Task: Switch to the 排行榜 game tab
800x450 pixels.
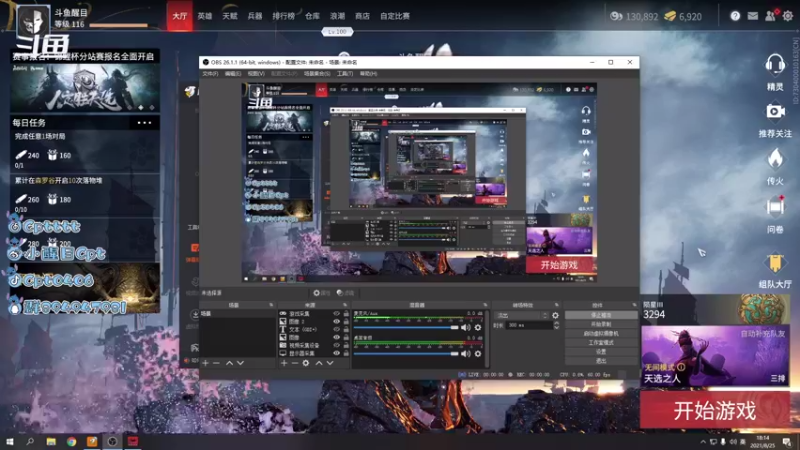Action: click(x=283, y=16)
